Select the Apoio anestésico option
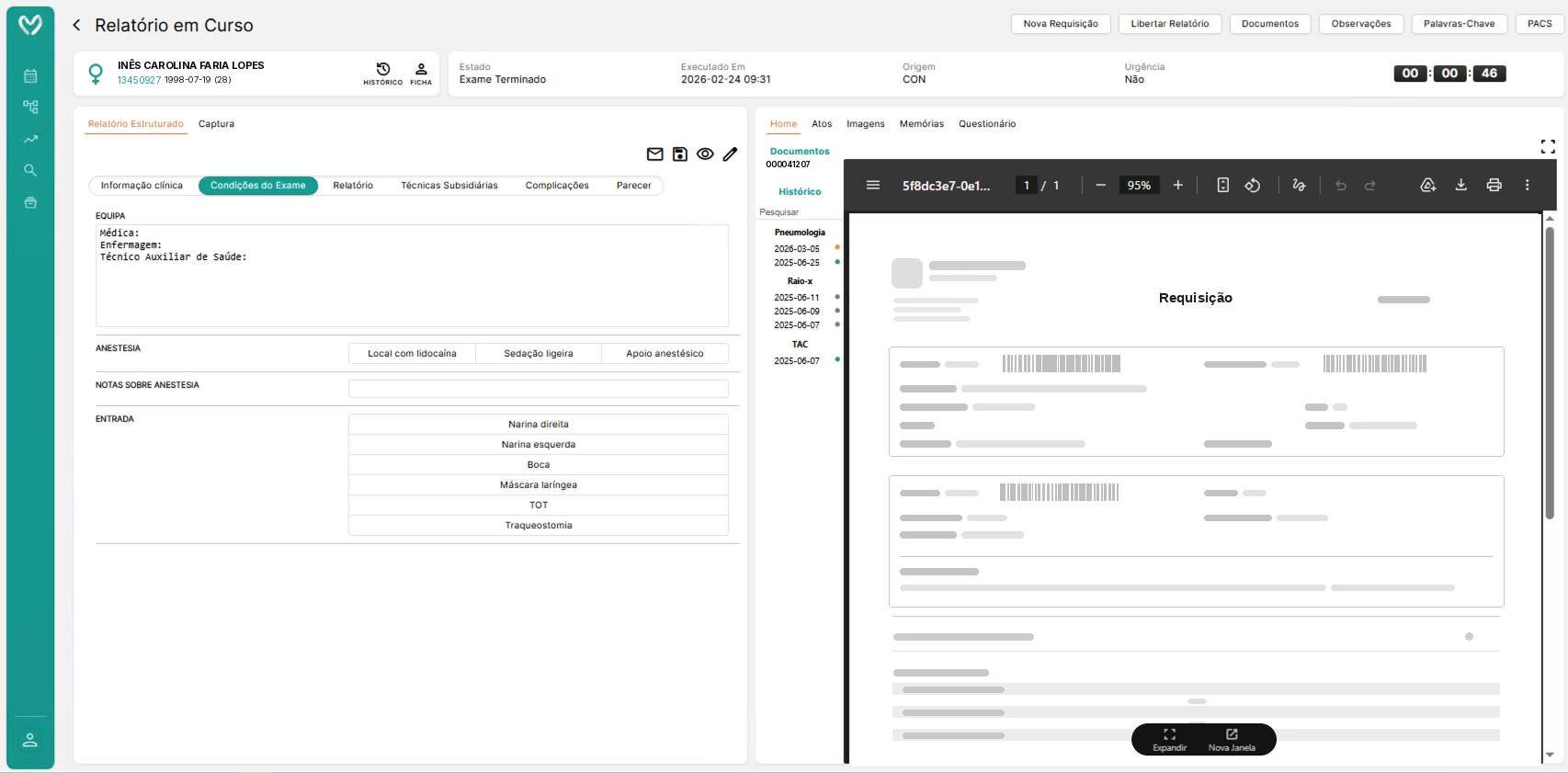 (x=665, y=354)
